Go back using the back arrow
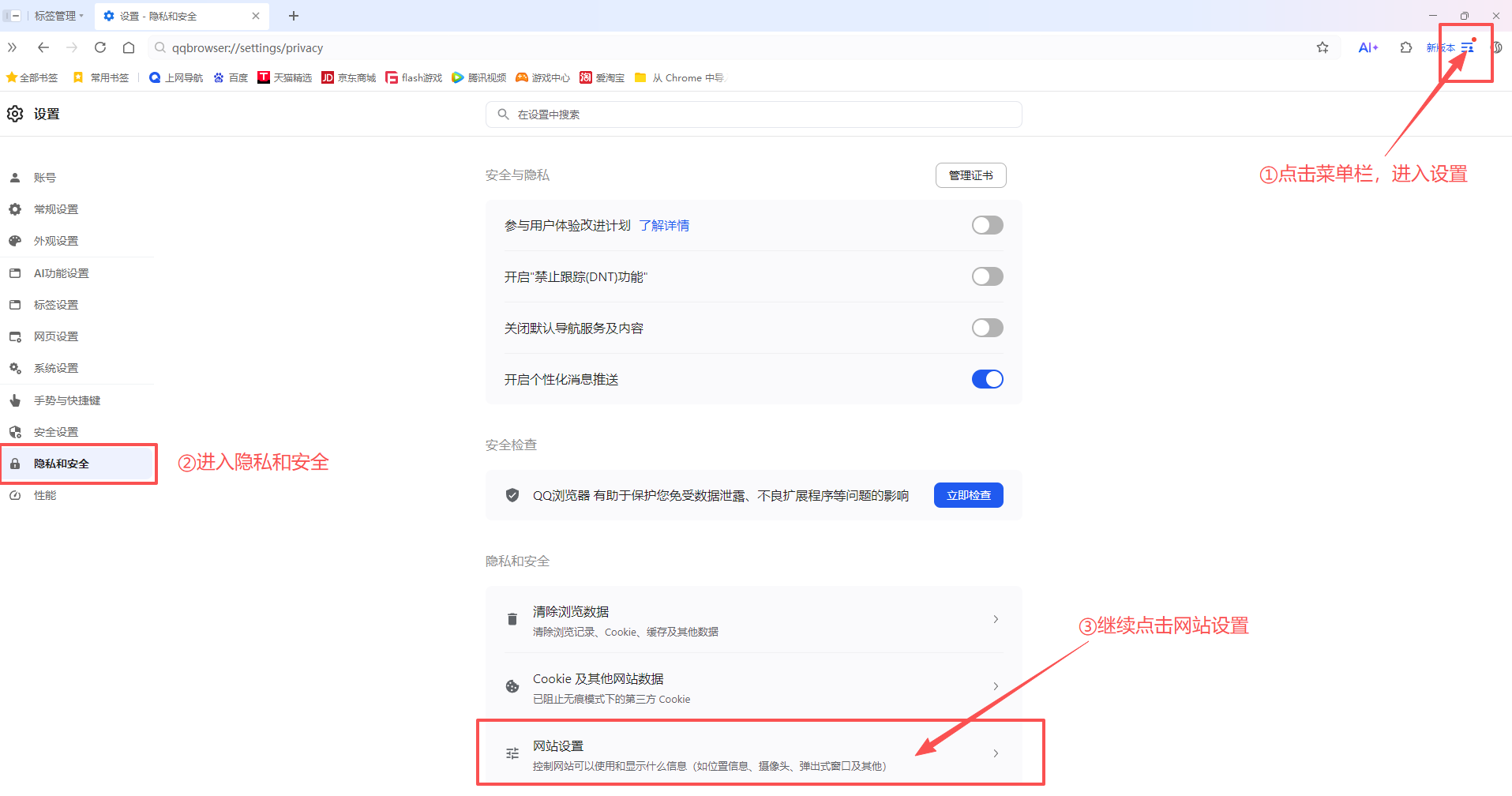 (43, 47)
